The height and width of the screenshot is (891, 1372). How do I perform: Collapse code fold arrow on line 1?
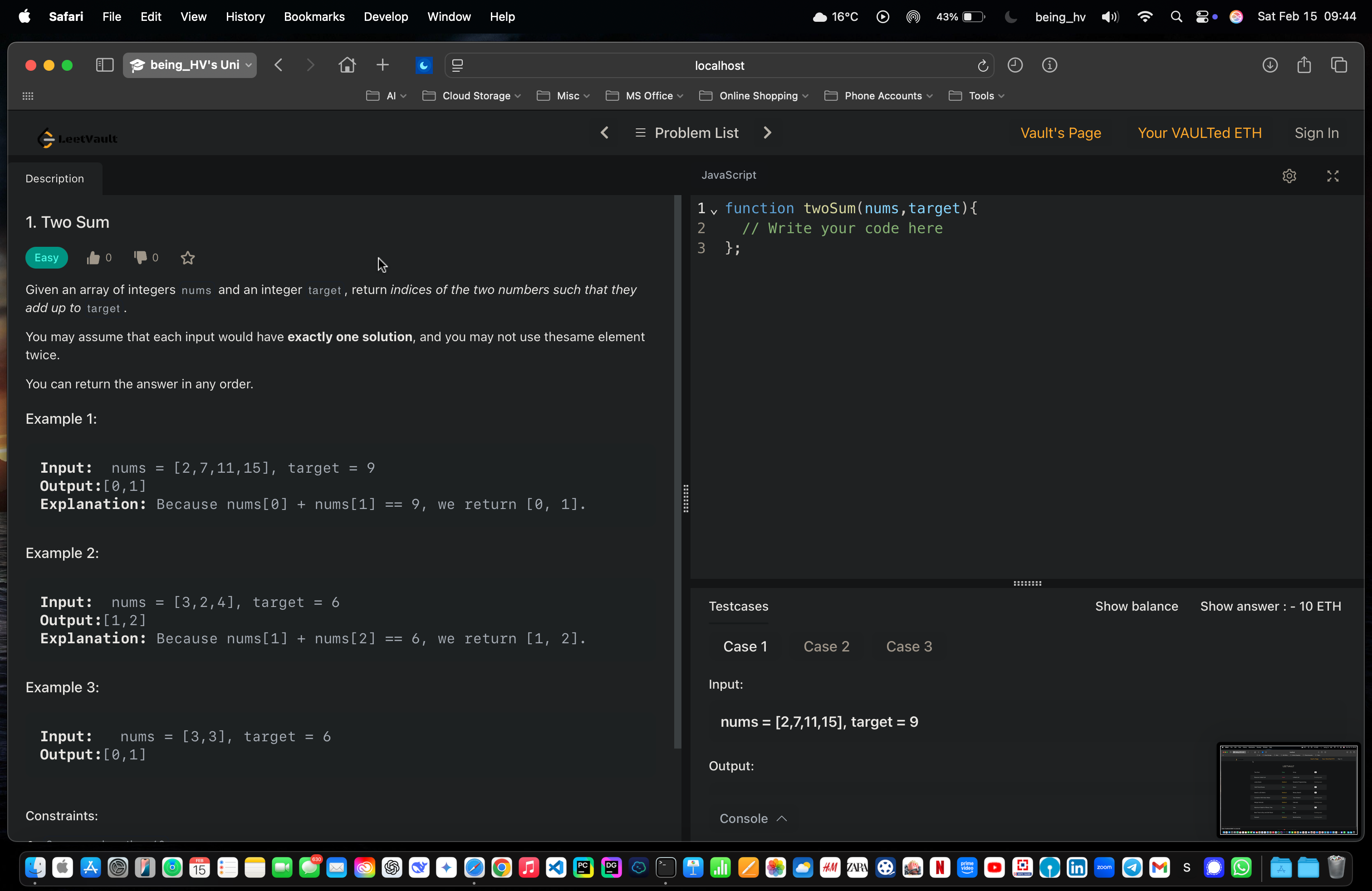click(714, 211)
